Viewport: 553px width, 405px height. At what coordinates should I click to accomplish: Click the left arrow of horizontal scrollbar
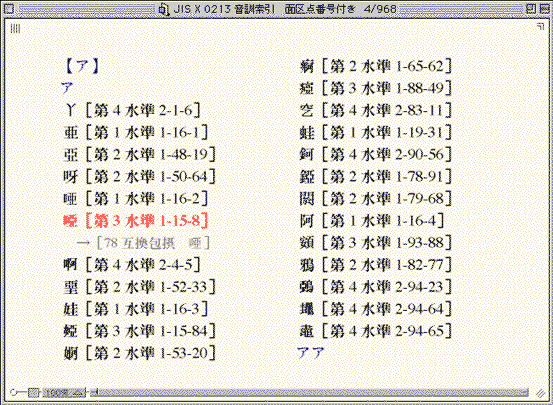93,392
